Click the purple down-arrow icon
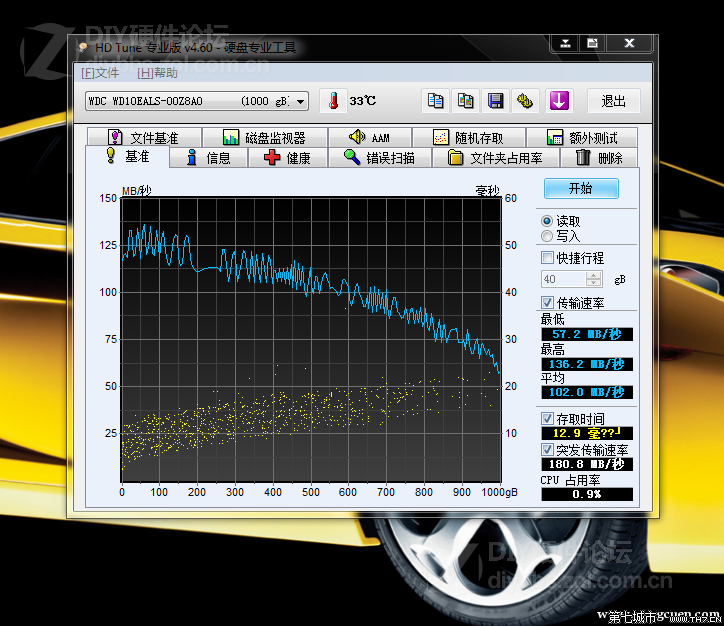The height and width of the screenshot is (626, 724). point(558,101)
